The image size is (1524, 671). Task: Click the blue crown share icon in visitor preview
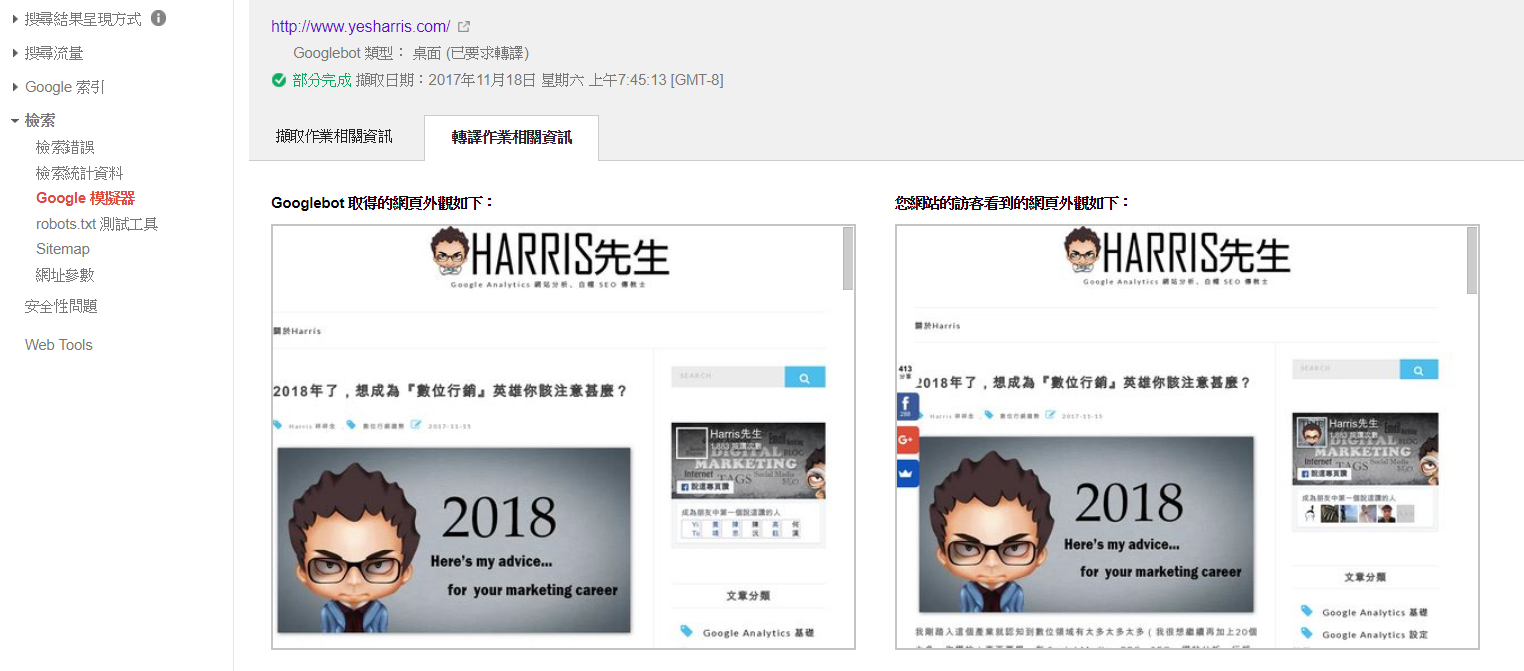tap(907, 472)
